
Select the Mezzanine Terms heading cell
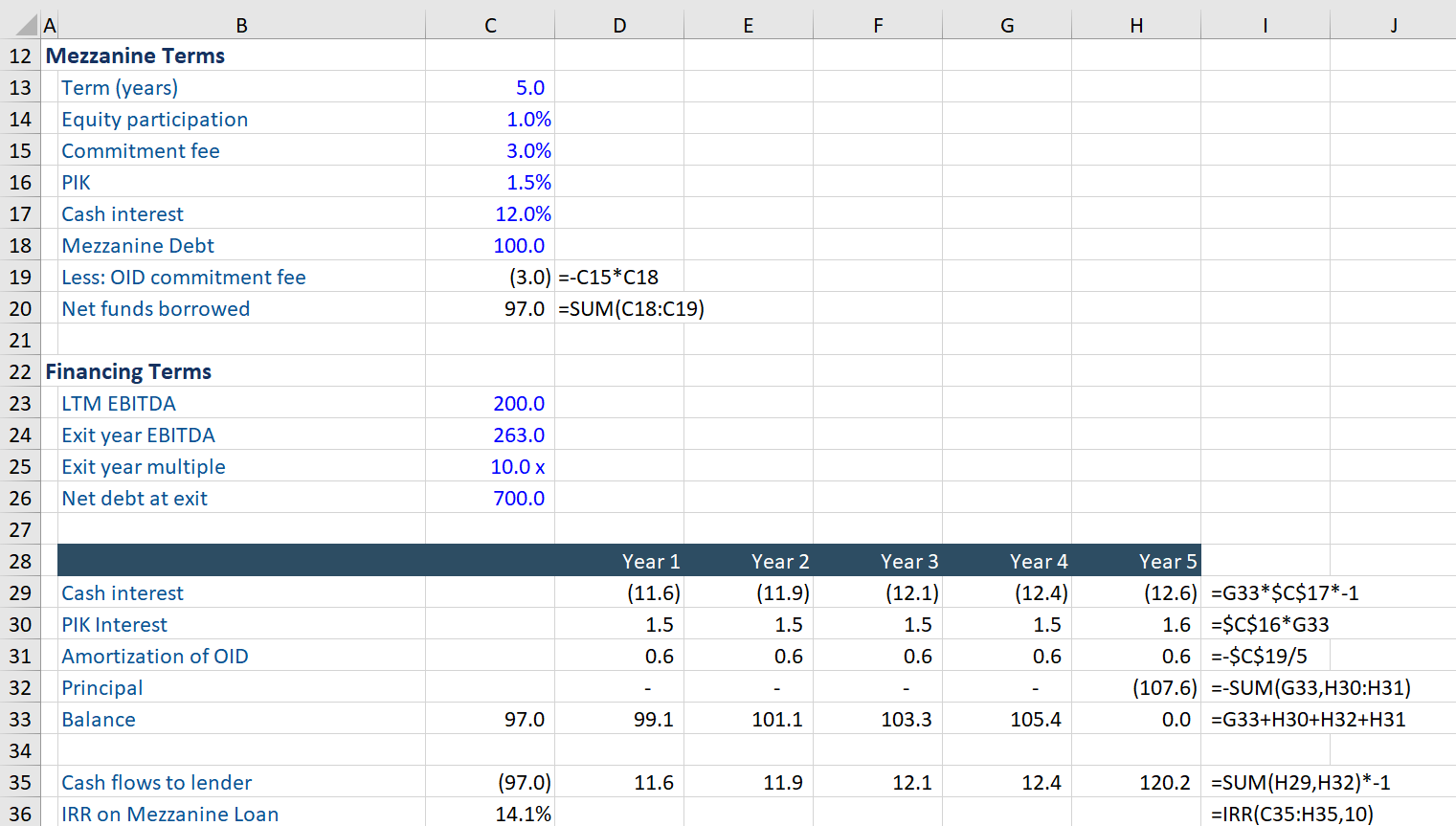pyautogui.click(x=135, y=56)
